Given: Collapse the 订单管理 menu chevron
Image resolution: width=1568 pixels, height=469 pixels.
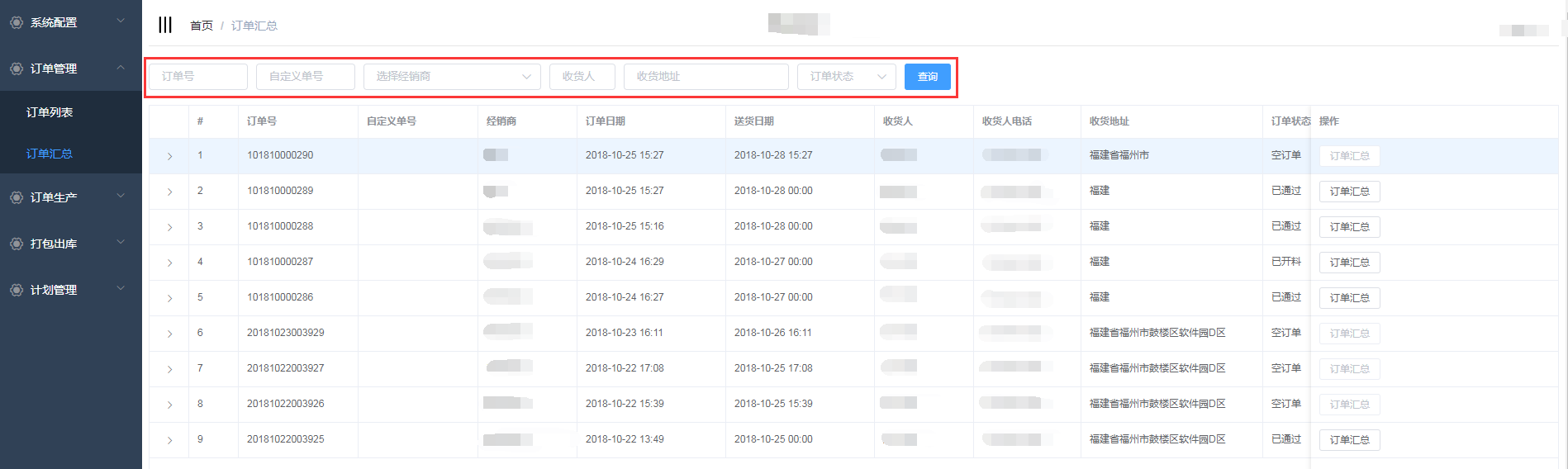Looking at the screenshot, I should (121, 68).
